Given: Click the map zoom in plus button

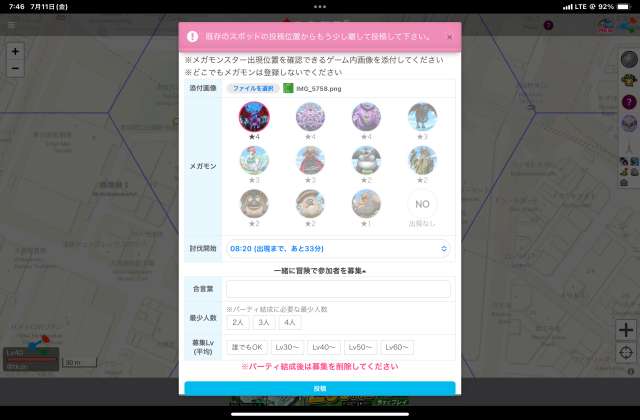Looking at the screenshot, I should click(15, 51).
